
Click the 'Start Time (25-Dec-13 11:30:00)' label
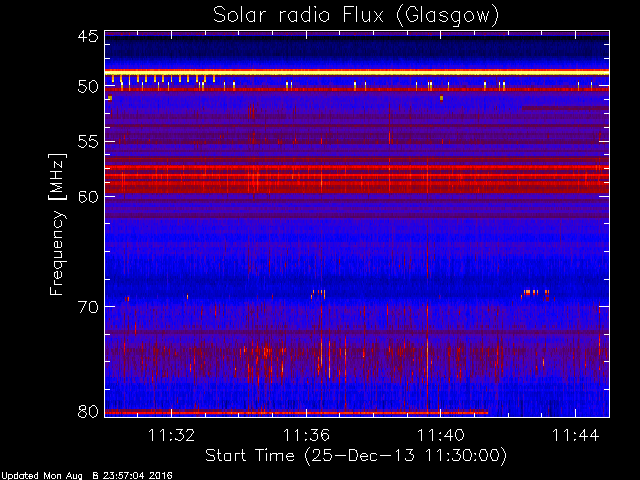(x=356, y=456)
